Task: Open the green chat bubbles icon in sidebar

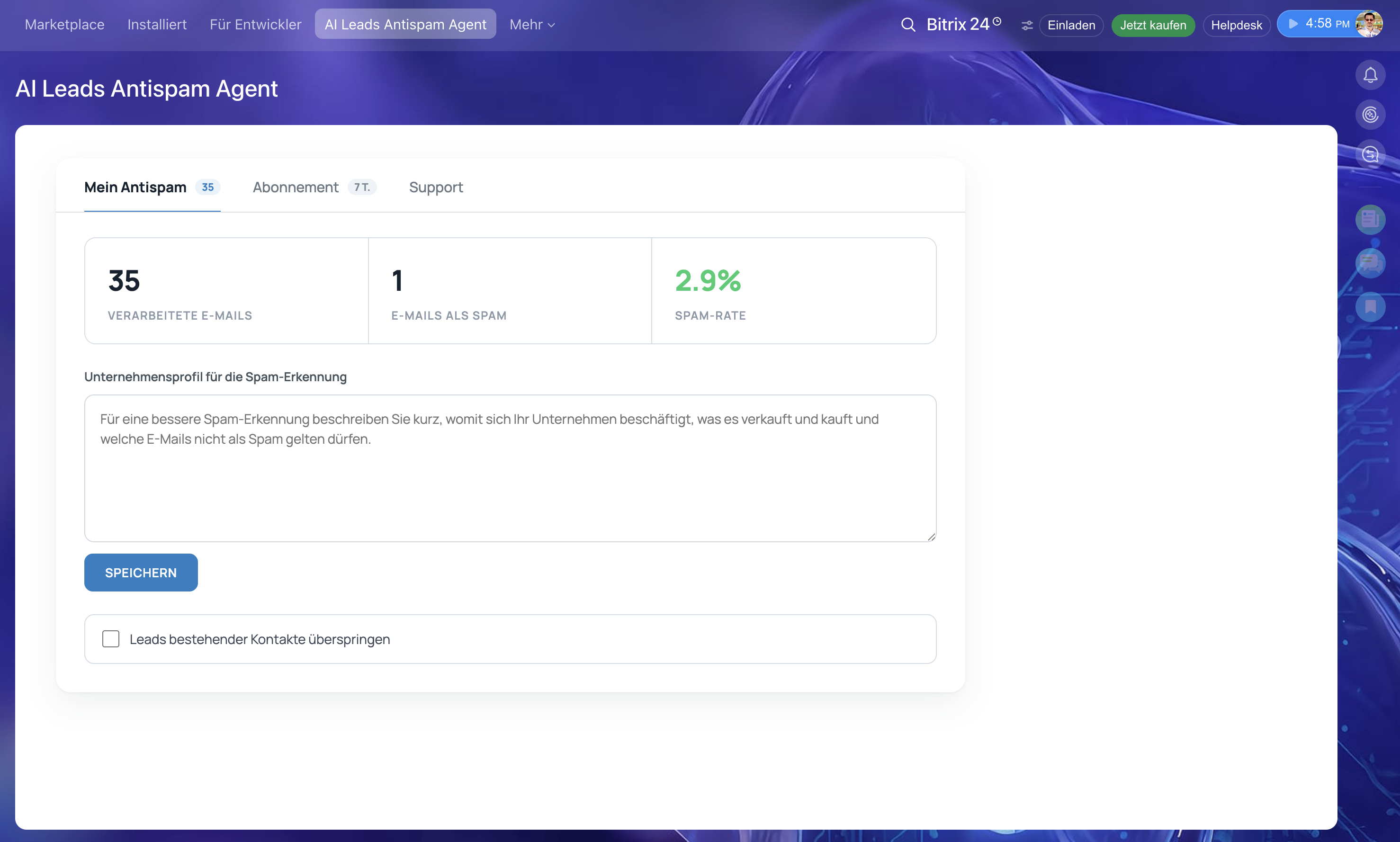Action: point(1371,263)
